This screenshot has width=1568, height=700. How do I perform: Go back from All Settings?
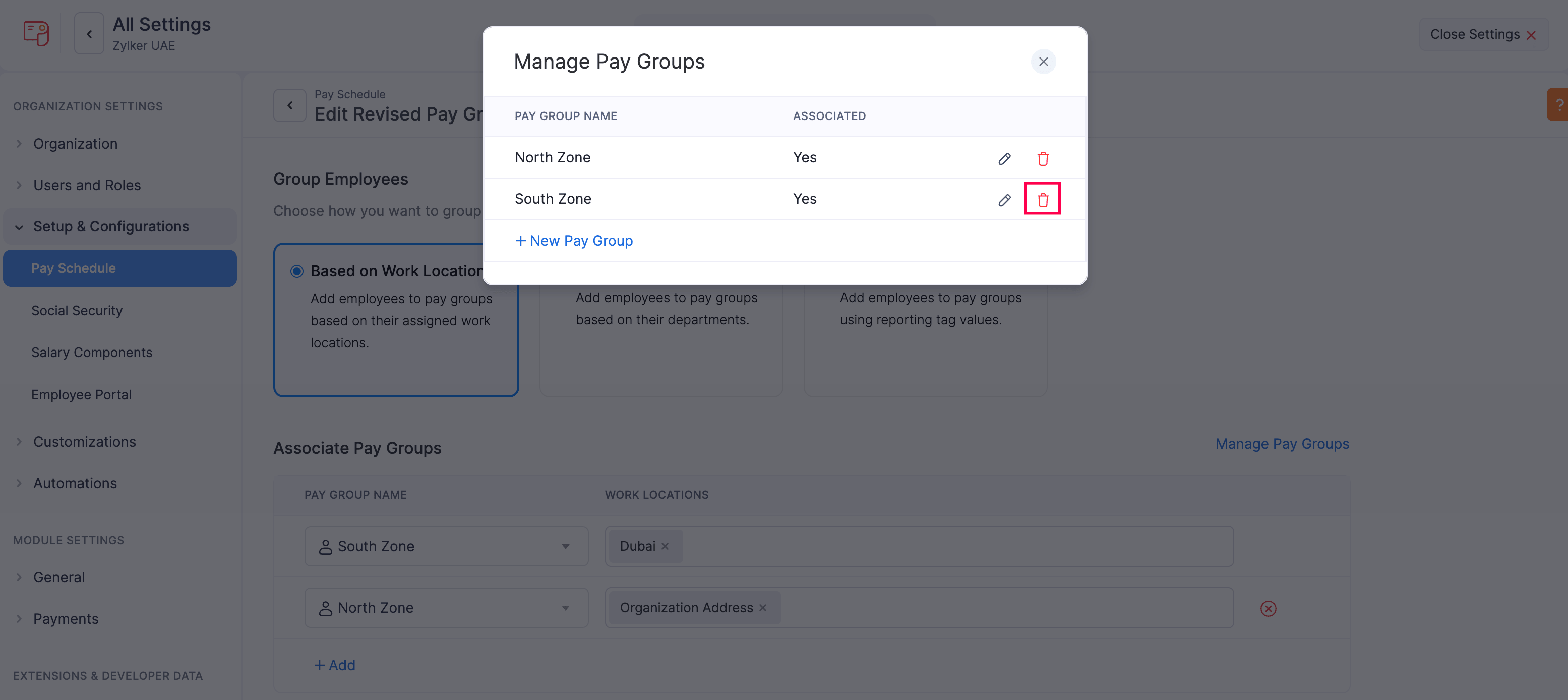pyautogui.click(x=89, y=34)
